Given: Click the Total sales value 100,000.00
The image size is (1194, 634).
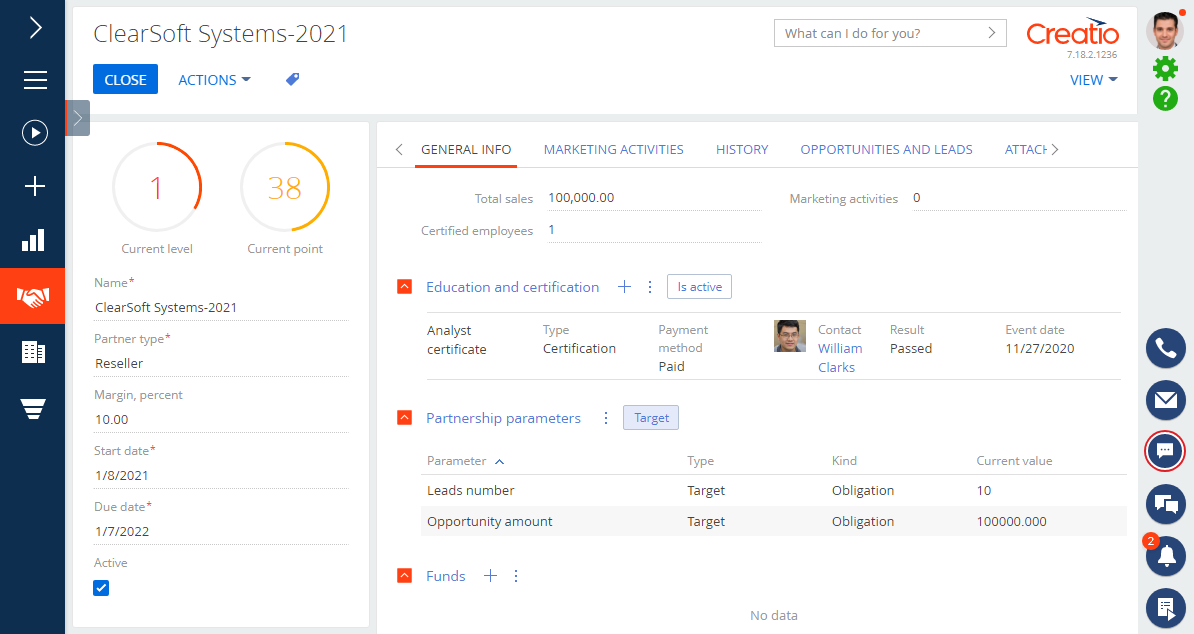Looking at the screenshot, I should (x=581, y=198).
